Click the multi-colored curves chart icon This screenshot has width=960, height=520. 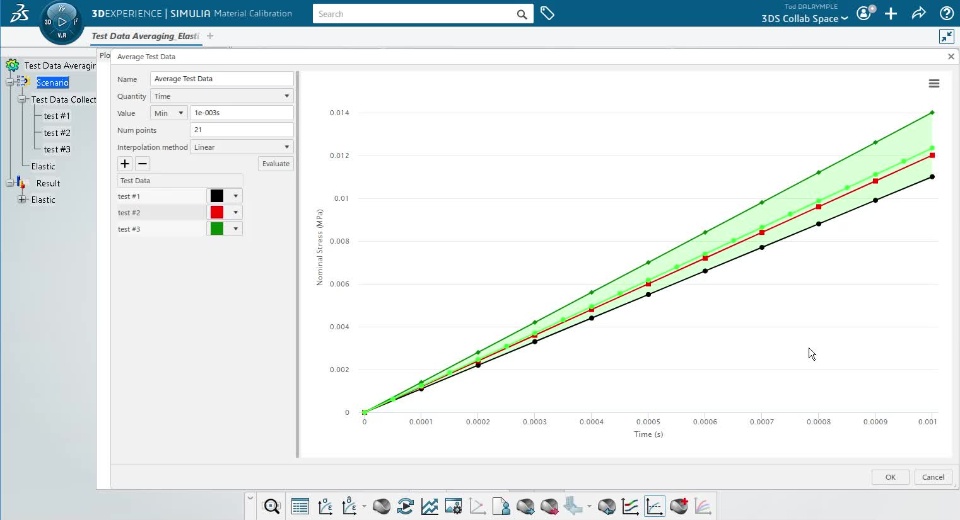[x=630, y=507]
